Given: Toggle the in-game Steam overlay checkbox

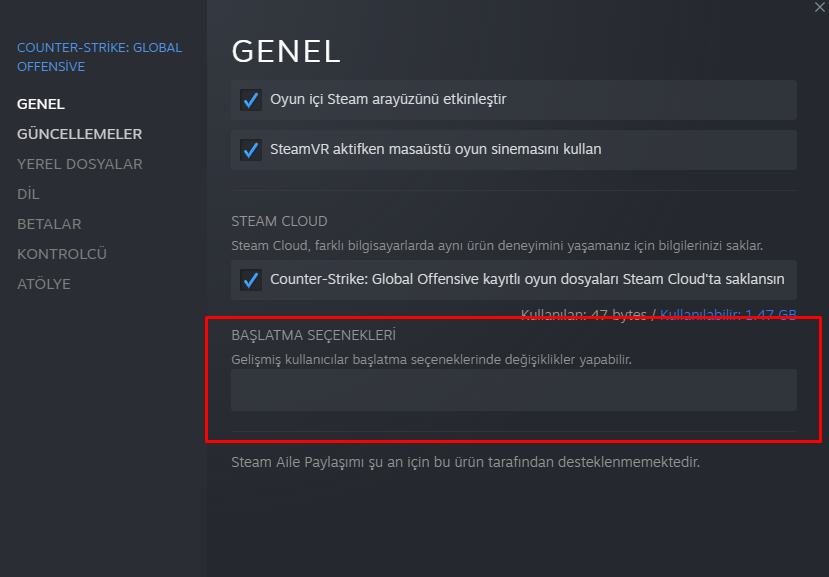Looking at the screenshot, I should click(250, 100).
